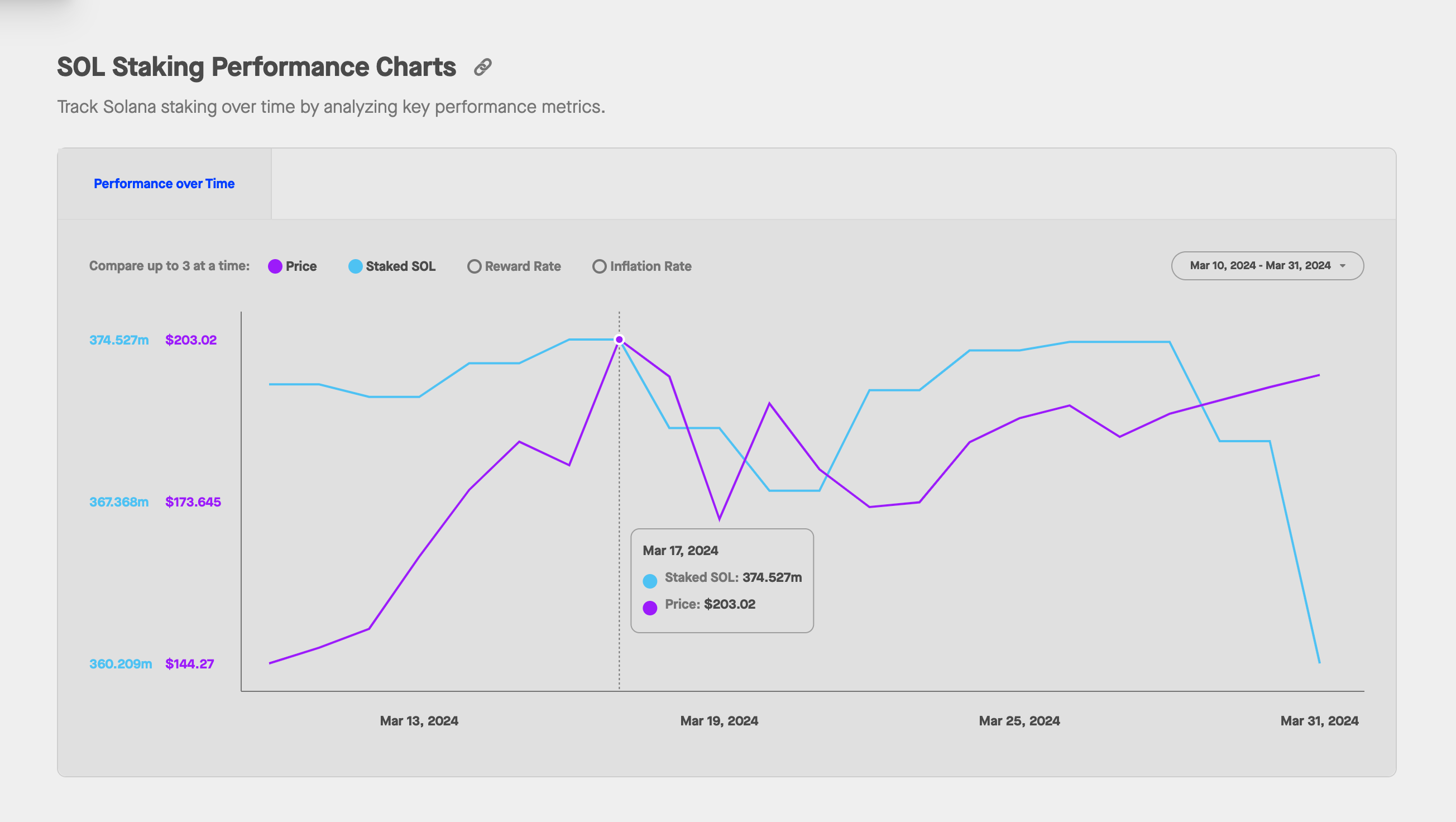1456x822 pixels.
Task: Click the 374.527m staked axis value
Action: 119,340
